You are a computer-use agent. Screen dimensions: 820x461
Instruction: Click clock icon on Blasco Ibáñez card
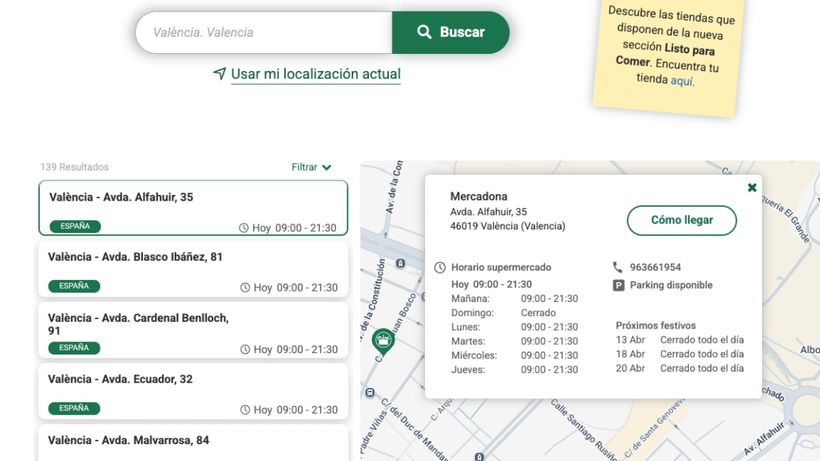(245, 287)
